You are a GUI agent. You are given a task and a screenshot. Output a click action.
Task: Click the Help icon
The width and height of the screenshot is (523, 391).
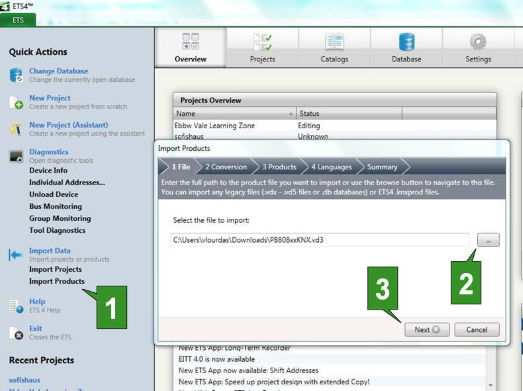16,306
